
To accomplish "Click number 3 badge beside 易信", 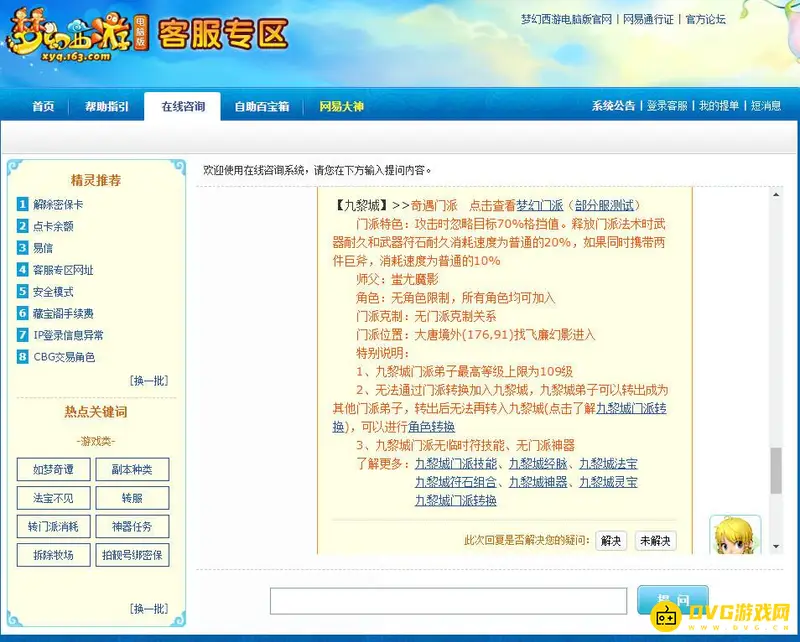I will (x=22, y=248).
